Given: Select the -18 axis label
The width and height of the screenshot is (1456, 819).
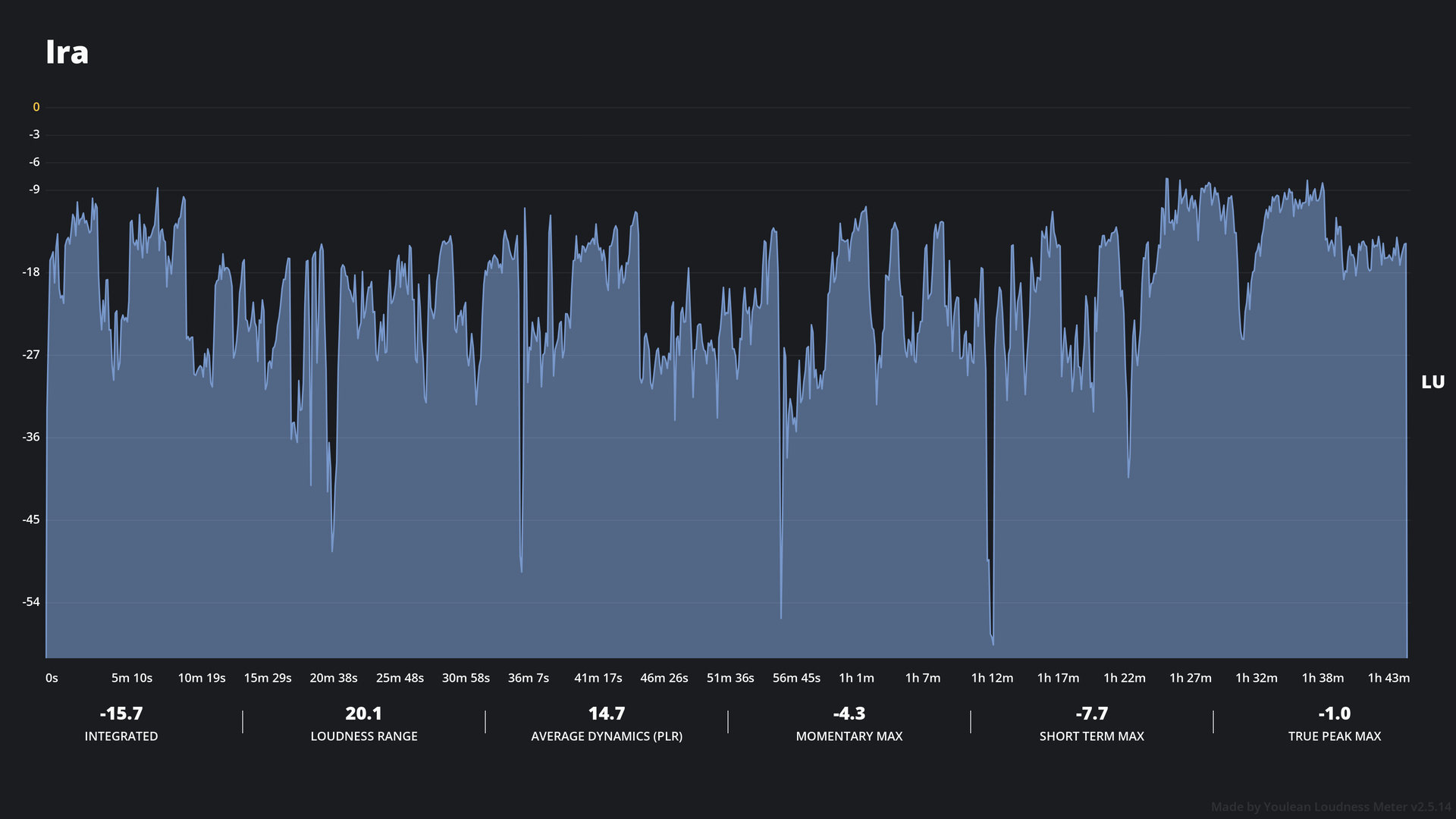Looking at the screenshot, I should click(x=31, y=271).
